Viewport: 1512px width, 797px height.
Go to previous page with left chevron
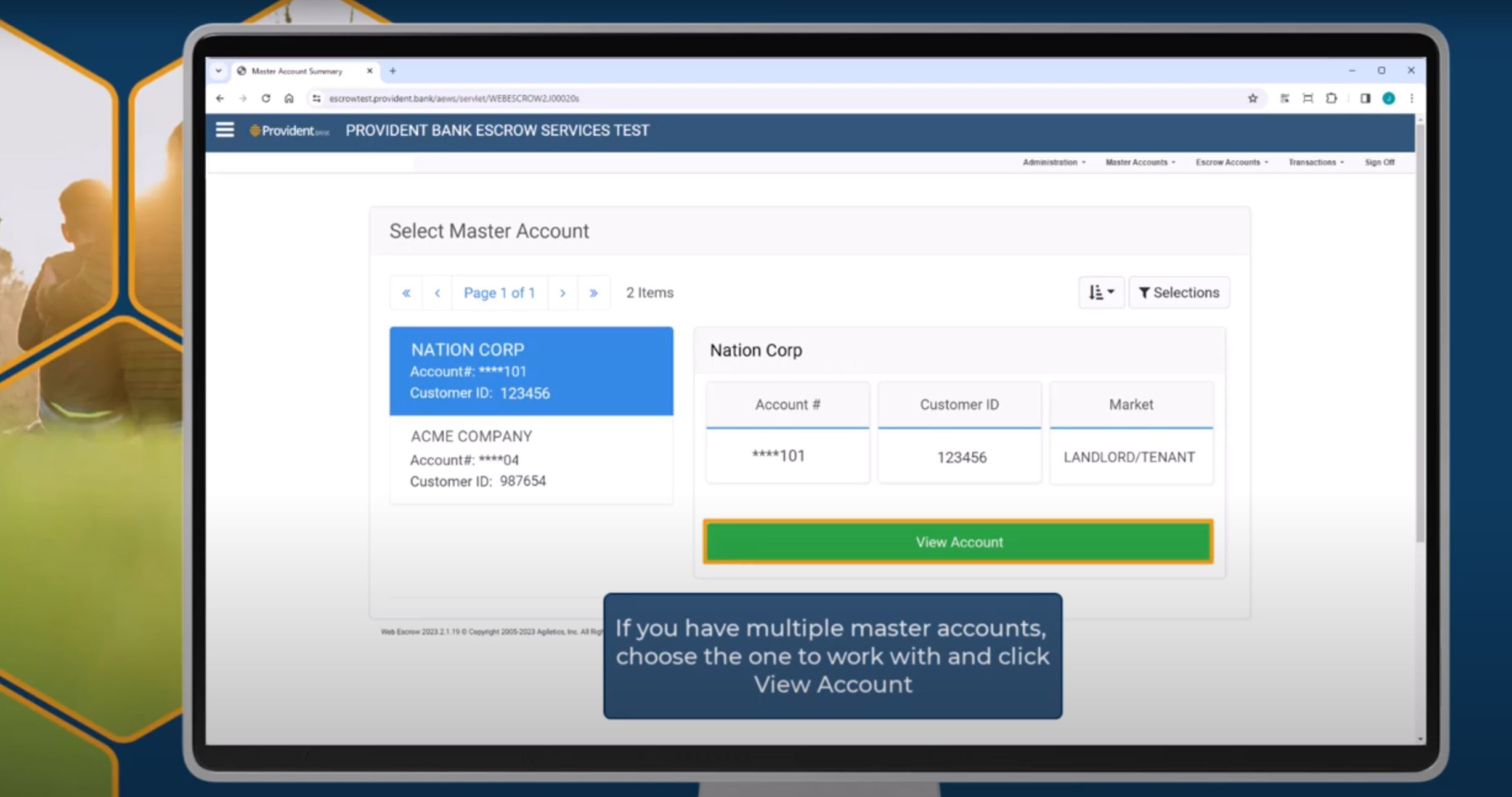click(x=437, y=293)
